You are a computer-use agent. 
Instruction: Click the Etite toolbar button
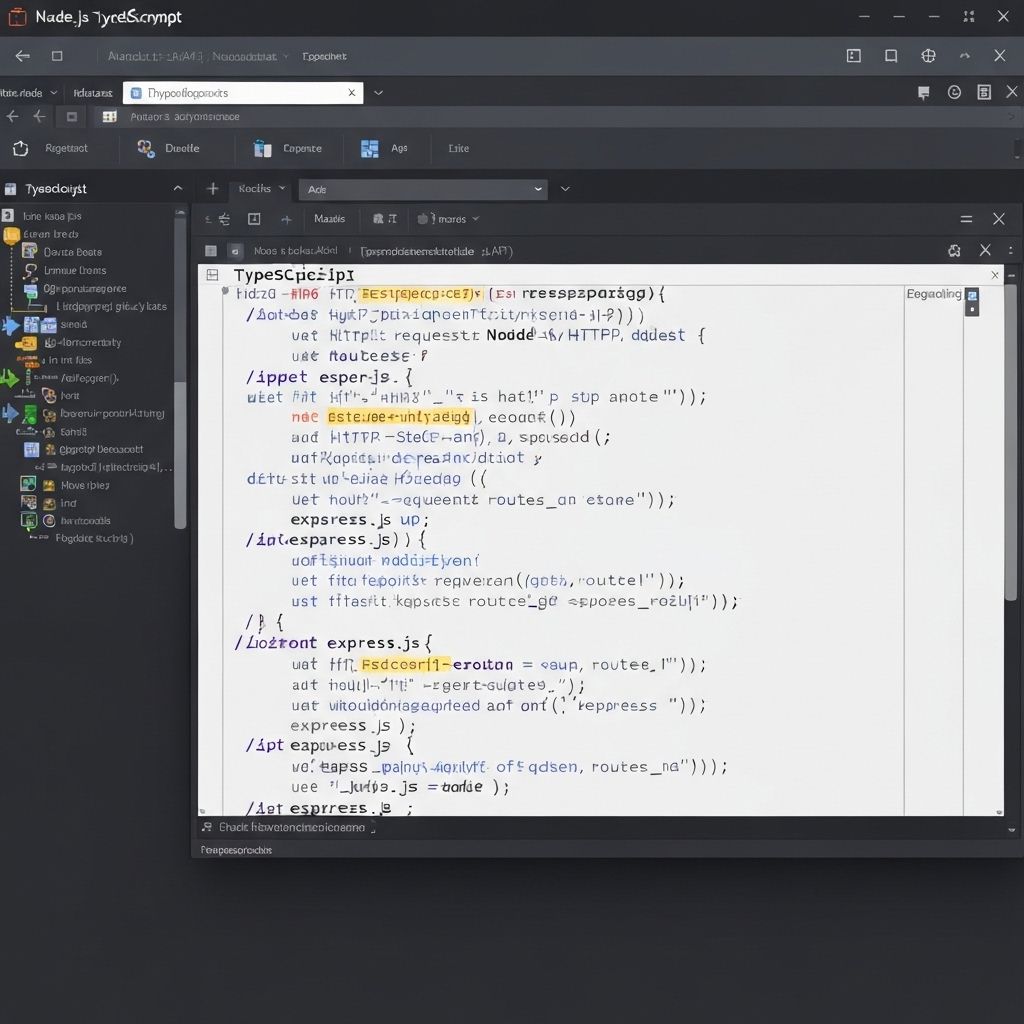[x=458, y=148]
